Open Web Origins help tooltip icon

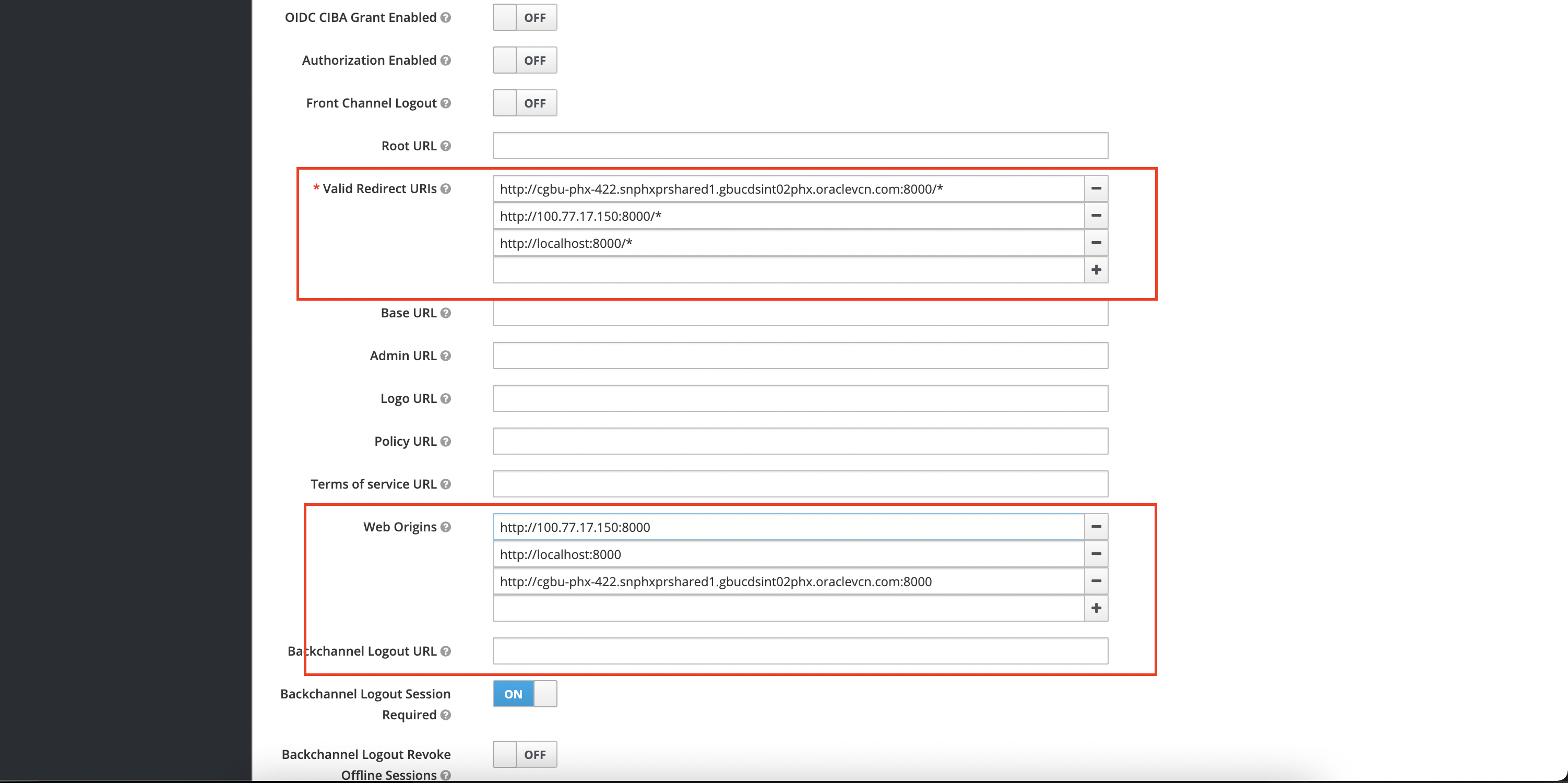tap(446, 527)
